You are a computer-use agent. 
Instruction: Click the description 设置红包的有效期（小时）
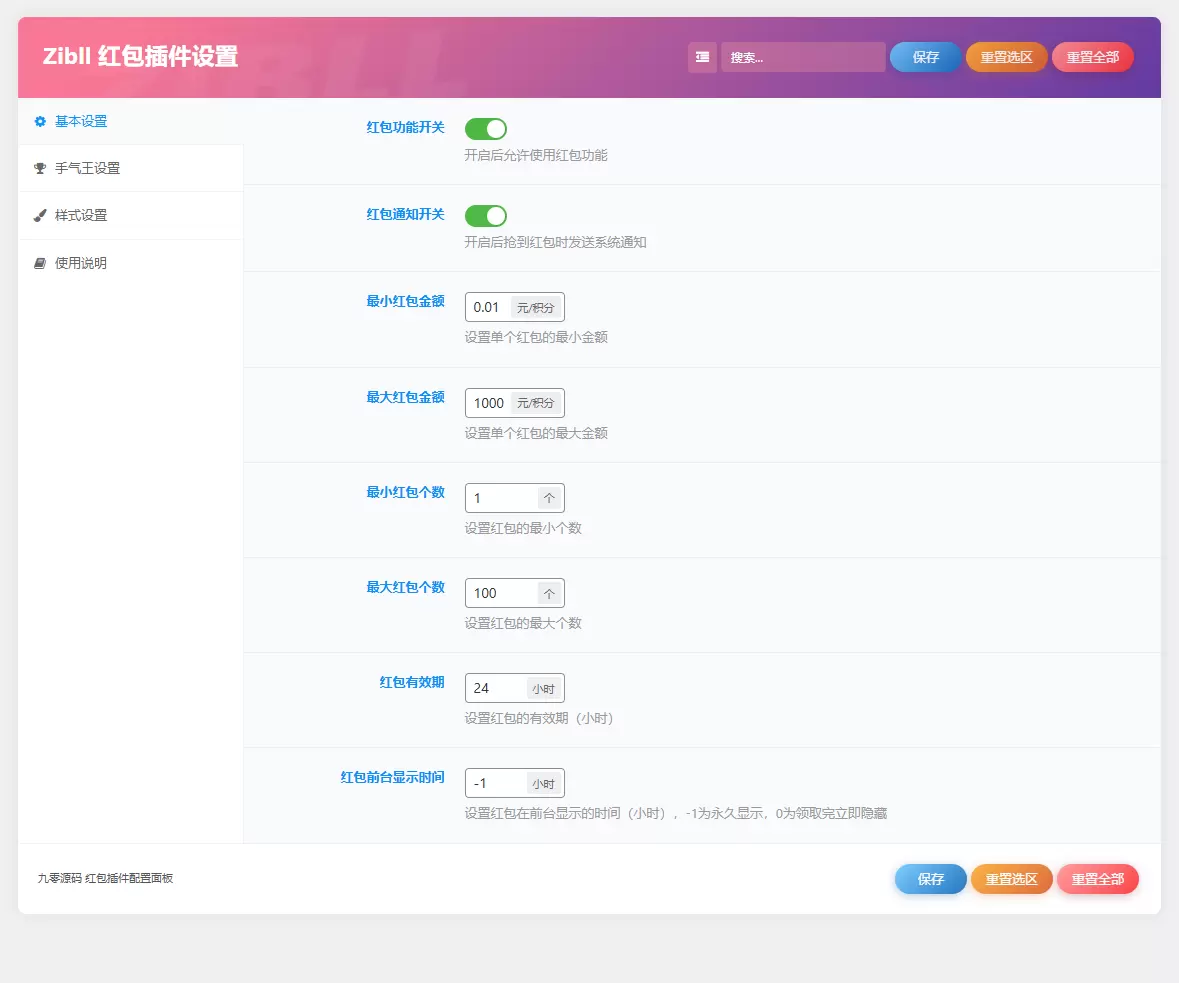tap(540, 718)
